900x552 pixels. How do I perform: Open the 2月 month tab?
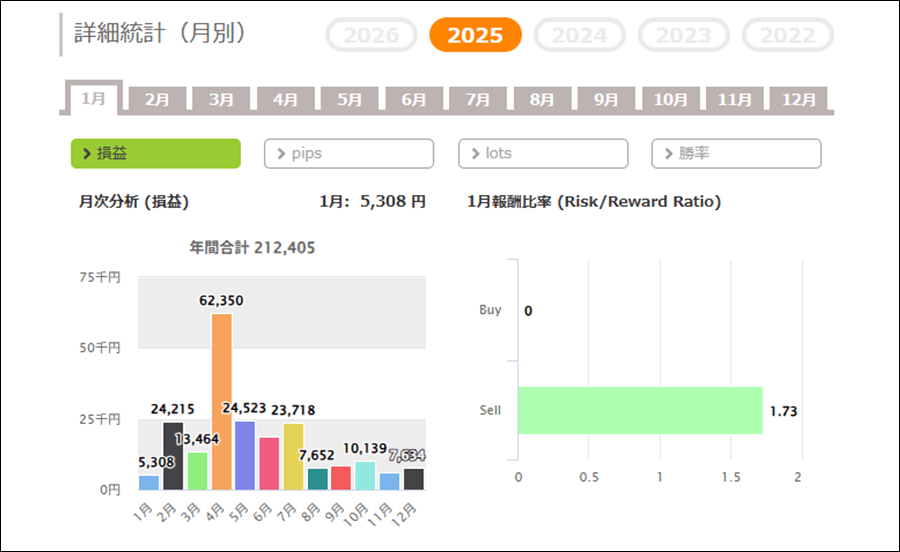click(157, 100)
